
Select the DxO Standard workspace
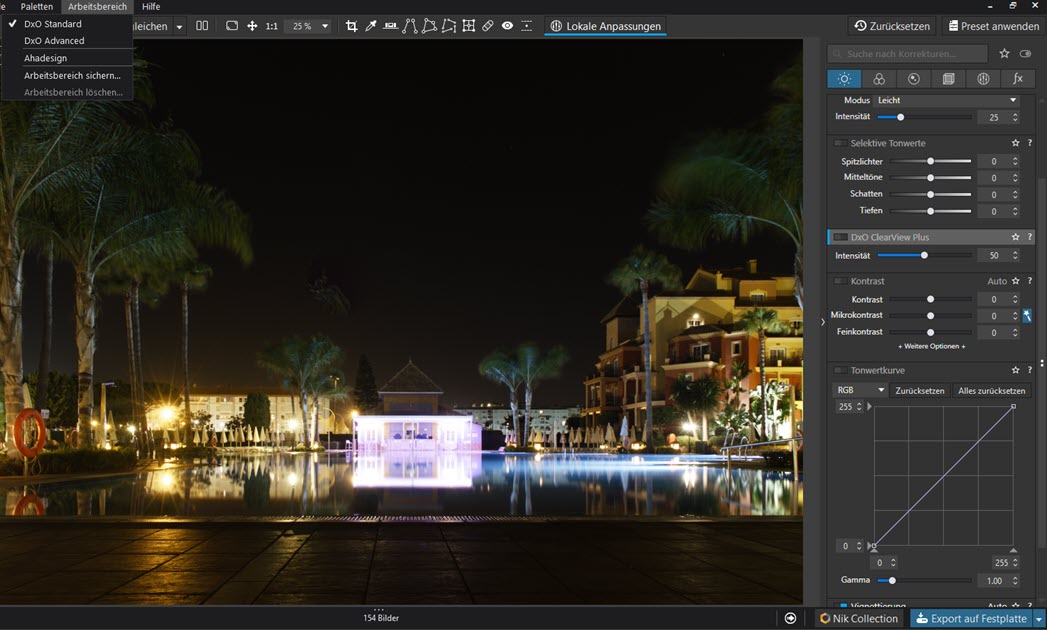click(x=53, y=24)
